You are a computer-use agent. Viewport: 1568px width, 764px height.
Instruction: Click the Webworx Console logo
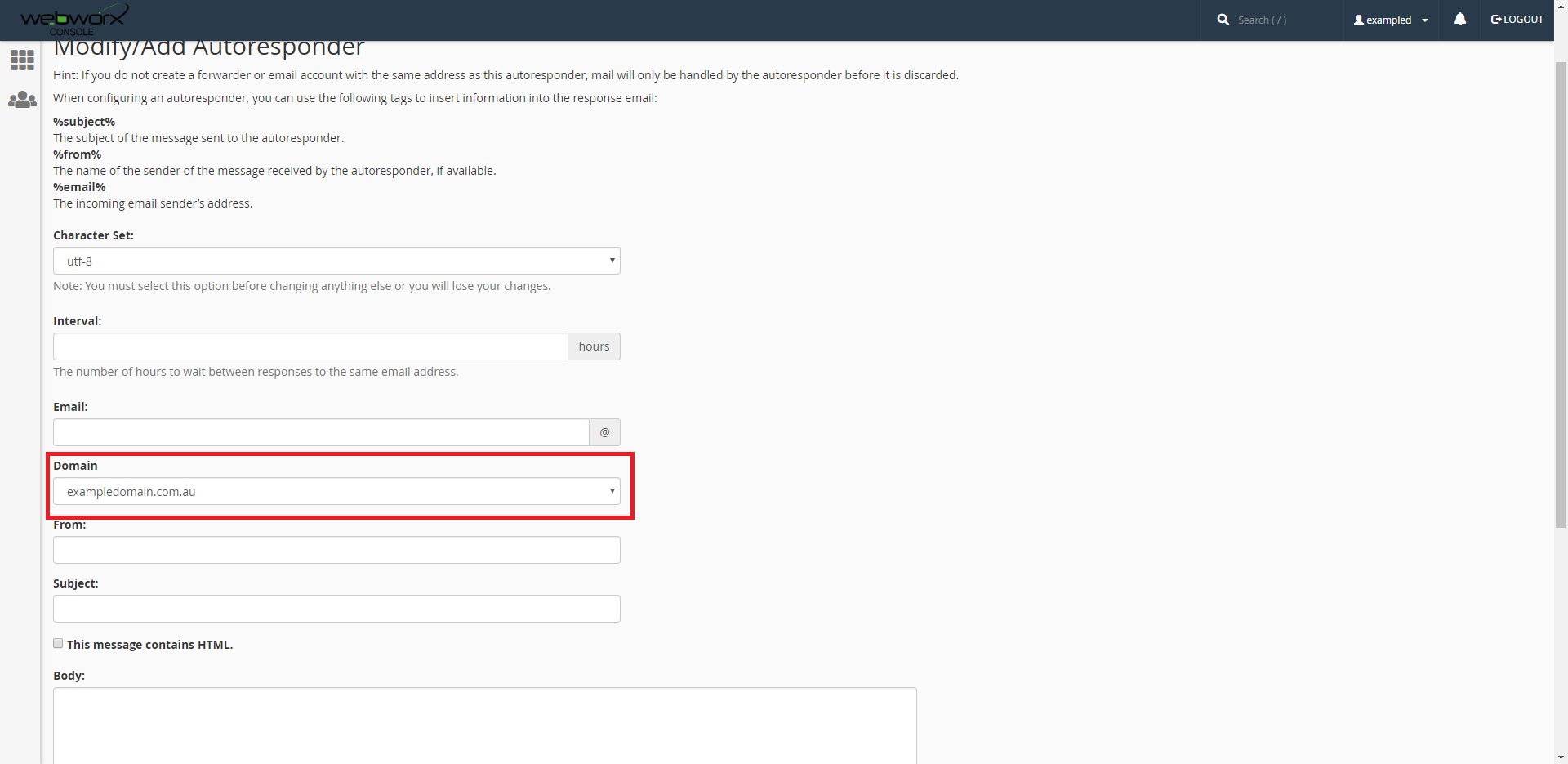tap(73, 20)
